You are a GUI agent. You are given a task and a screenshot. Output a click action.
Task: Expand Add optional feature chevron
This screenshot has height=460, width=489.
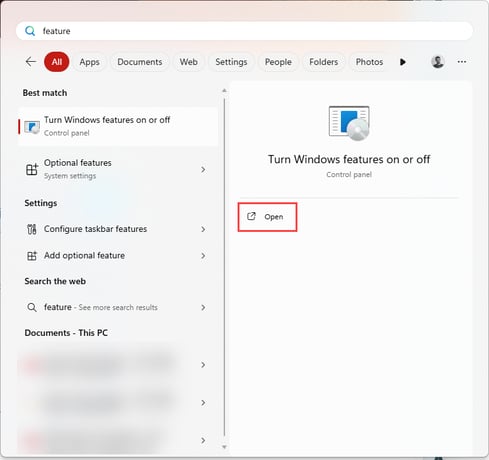click(203, 256)
